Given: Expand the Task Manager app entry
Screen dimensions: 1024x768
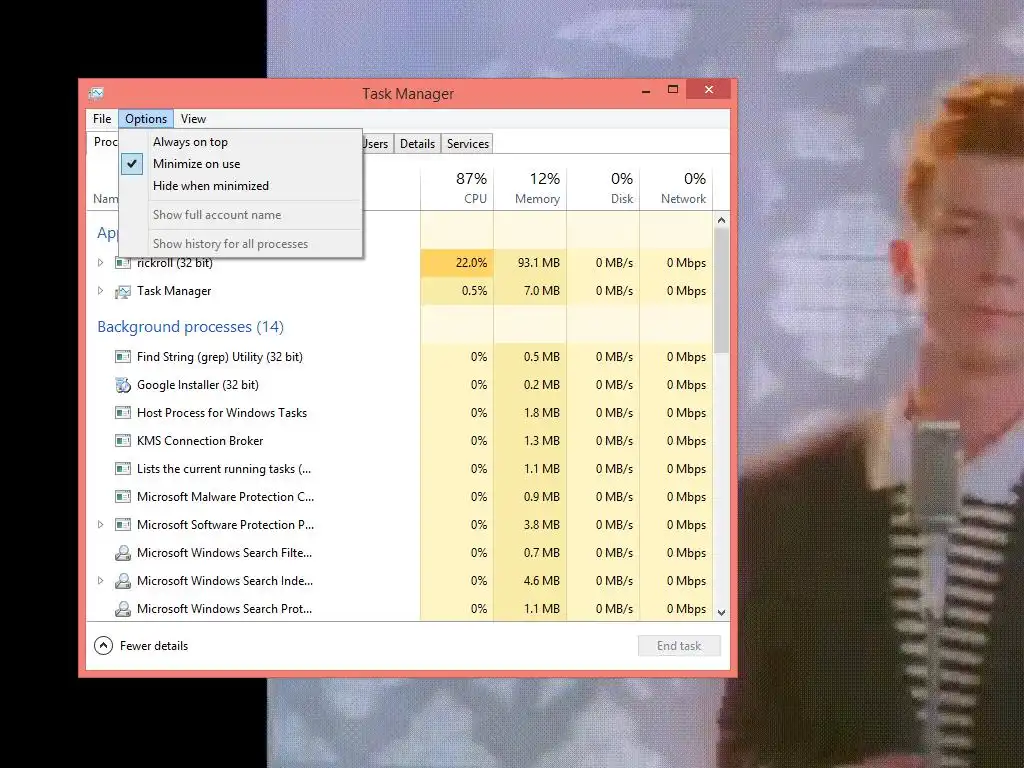Looking at the screenshot, I should tap(101, 291).
